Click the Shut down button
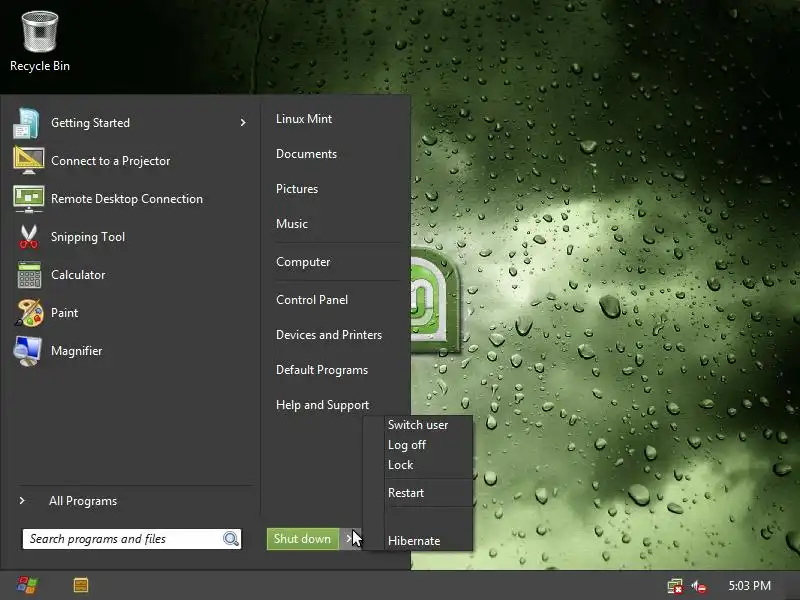 coord(303,539)
